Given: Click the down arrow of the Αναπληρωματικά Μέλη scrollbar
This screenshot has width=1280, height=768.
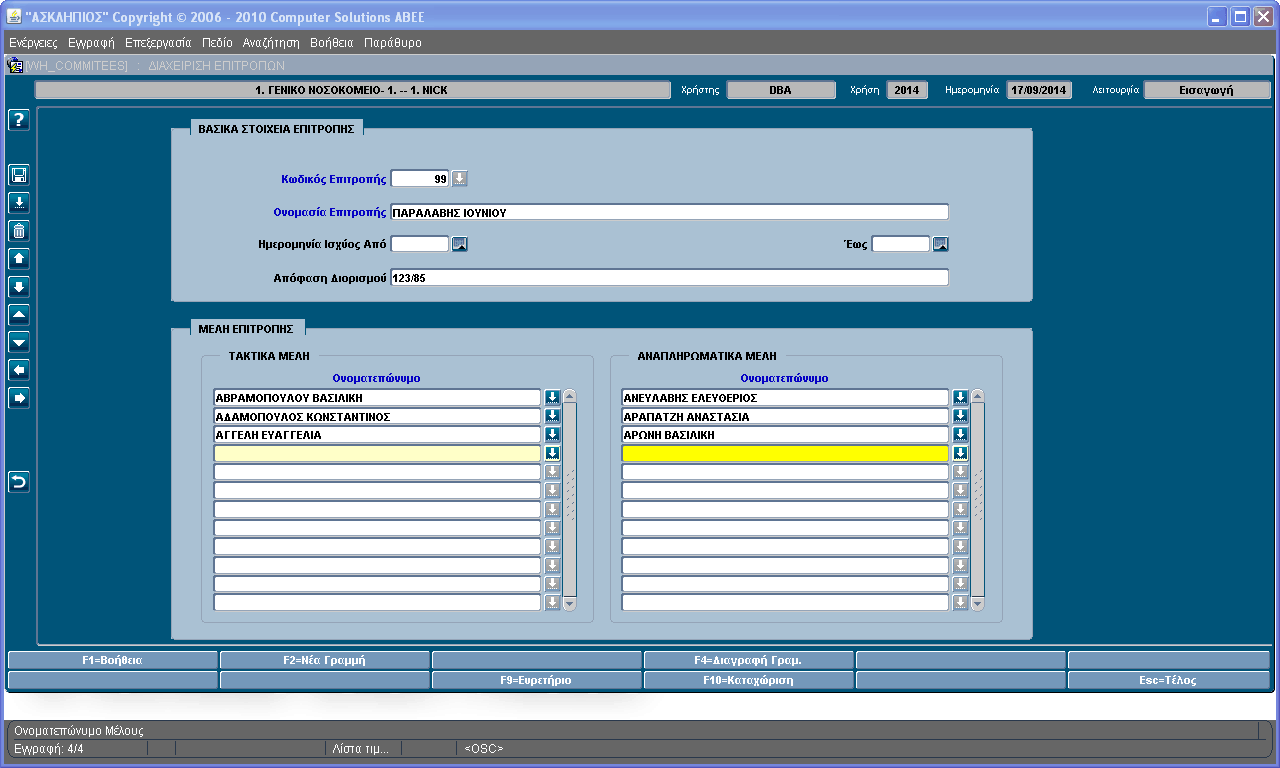Looking at the screenshot, I should pyautogui.click(x=978, y=604).
